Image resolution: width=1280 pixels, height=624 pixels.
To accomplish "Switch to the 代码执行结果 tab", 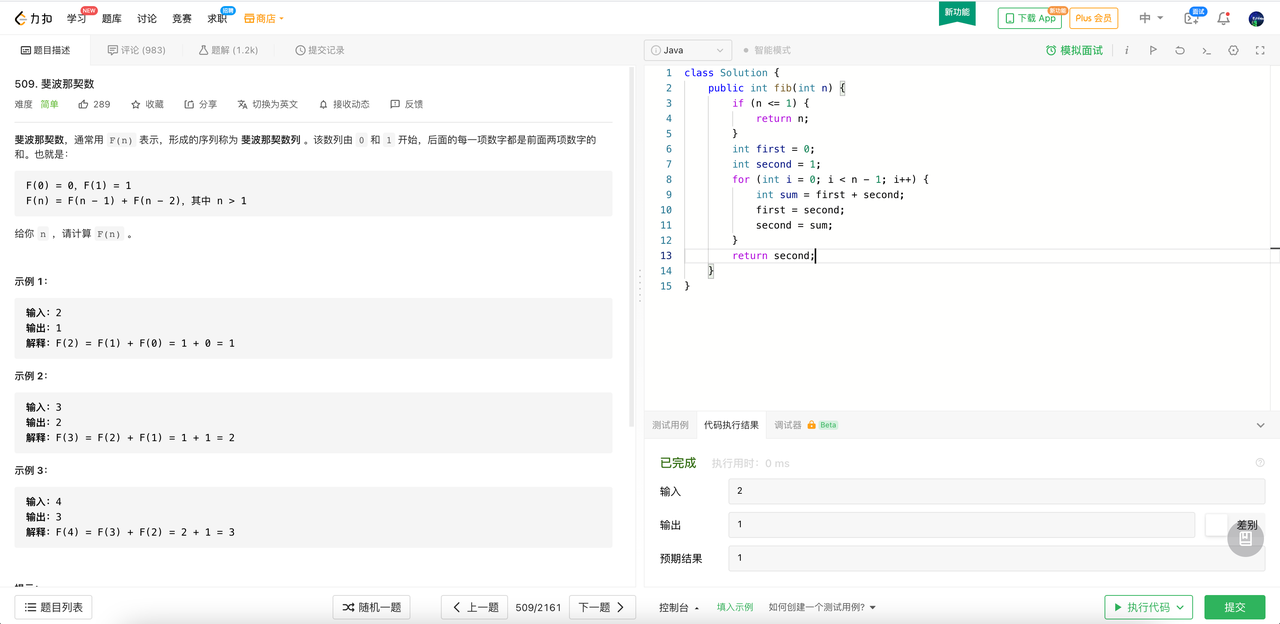I will 731,425.
